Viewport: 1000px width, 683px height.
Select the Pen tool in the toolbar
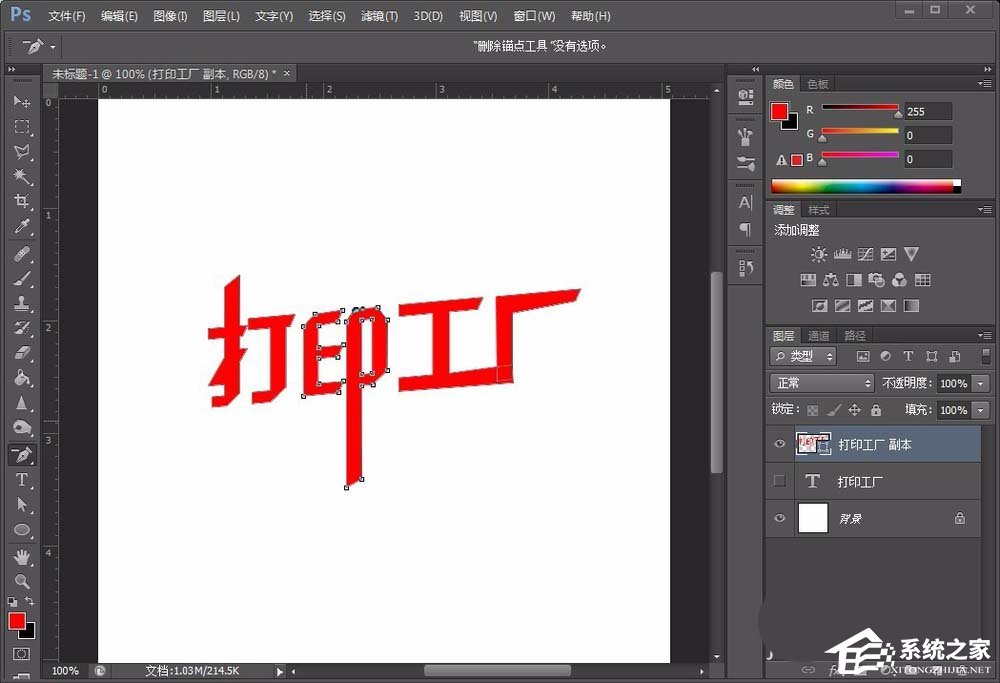[x=22, y=455]
